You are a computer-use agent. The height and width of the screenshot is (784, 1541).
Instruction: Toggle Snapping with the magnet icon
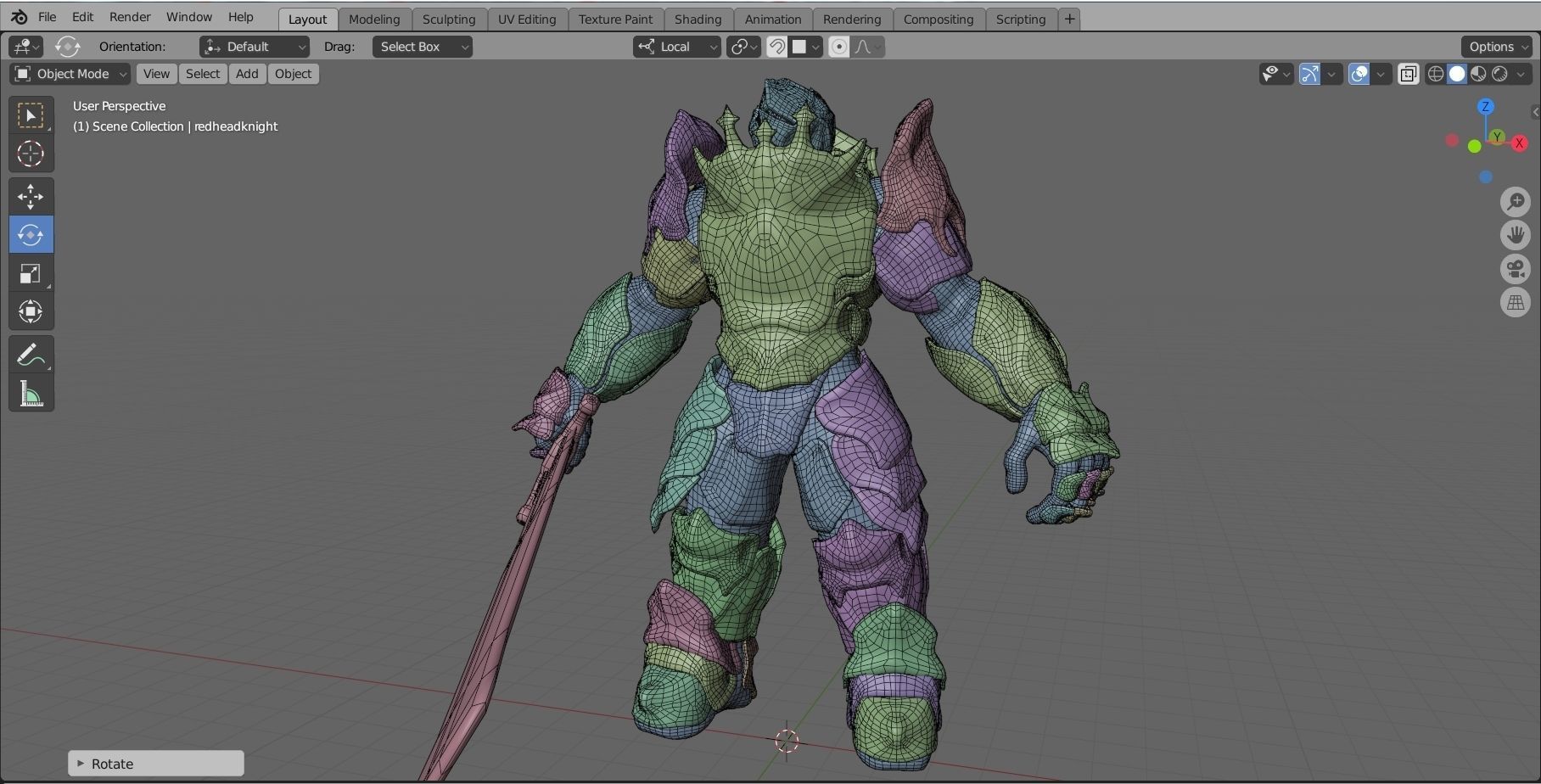(775, 47)
